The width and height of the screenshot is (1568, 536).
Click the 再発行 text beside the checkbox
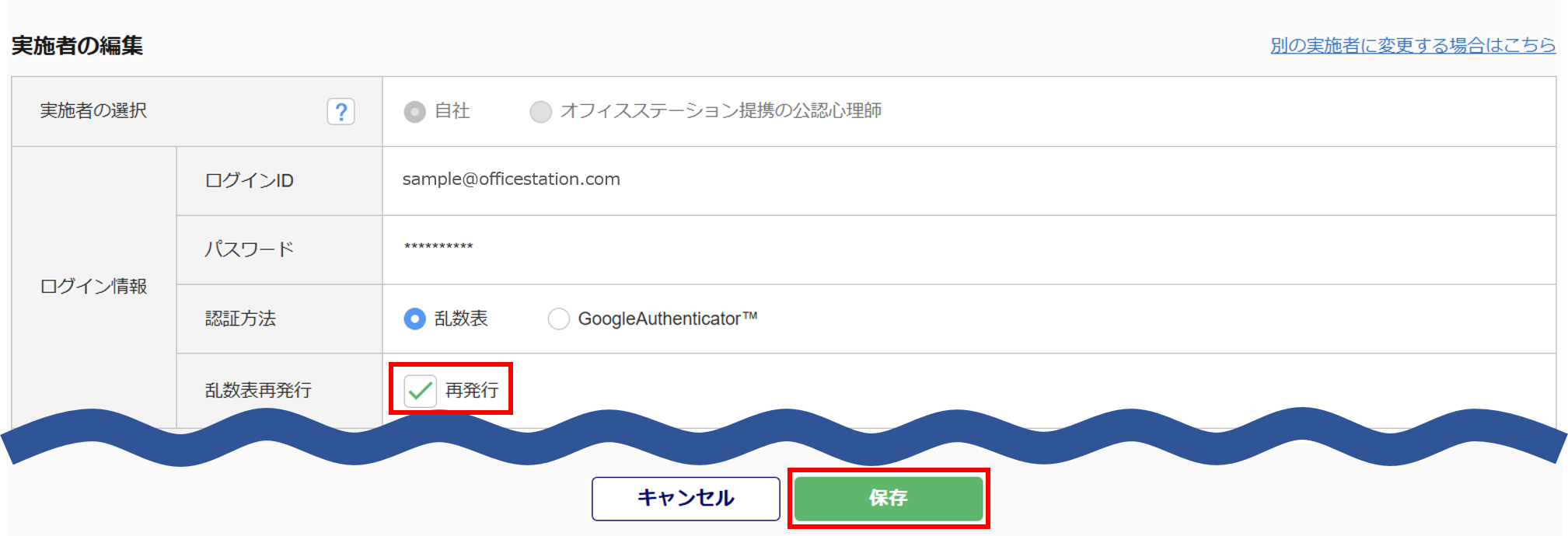coord(472,390)
